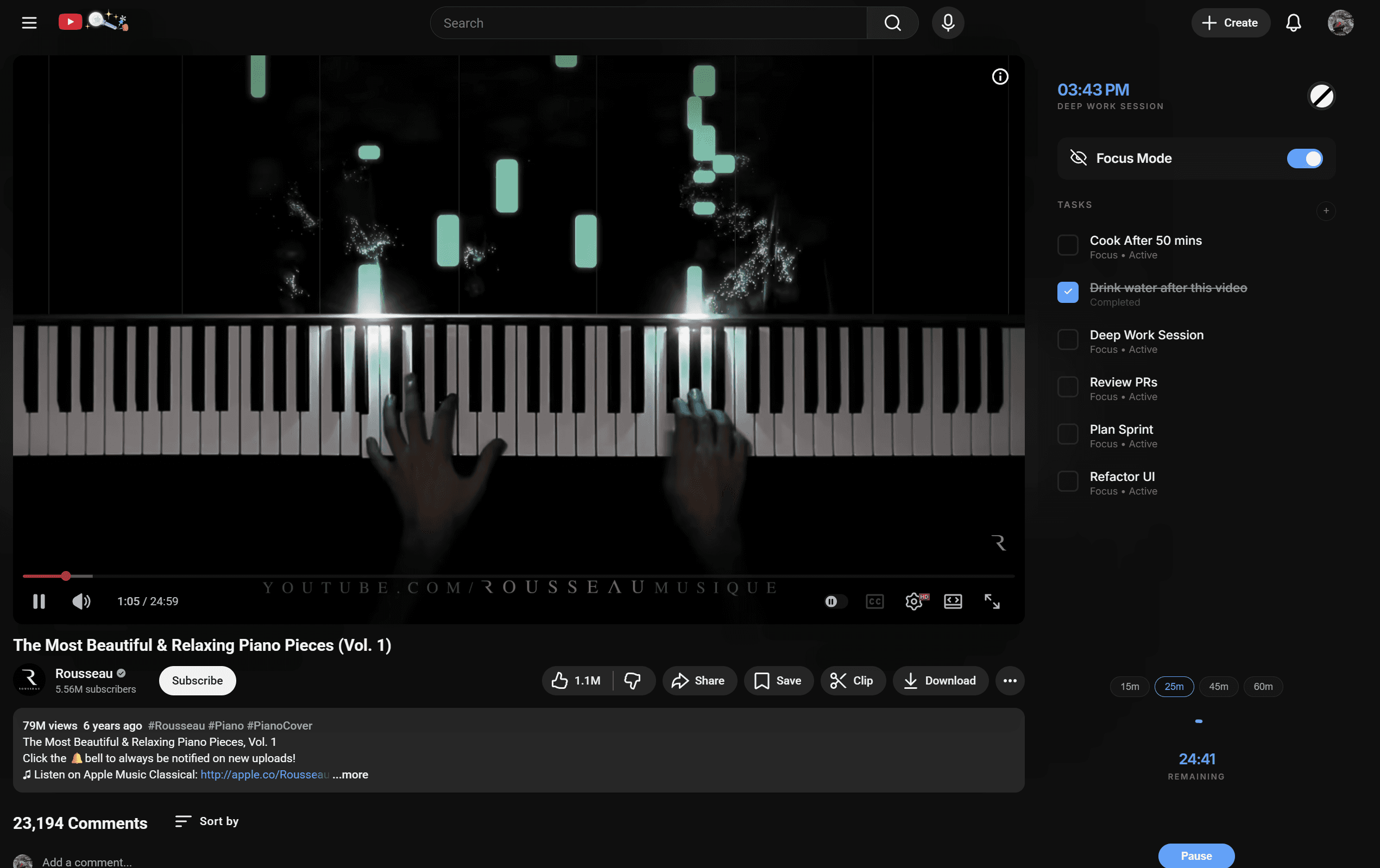Open the three-dot more actions menu
This screenshot has width=1380, height=868.
click(x=1009, y=681)
